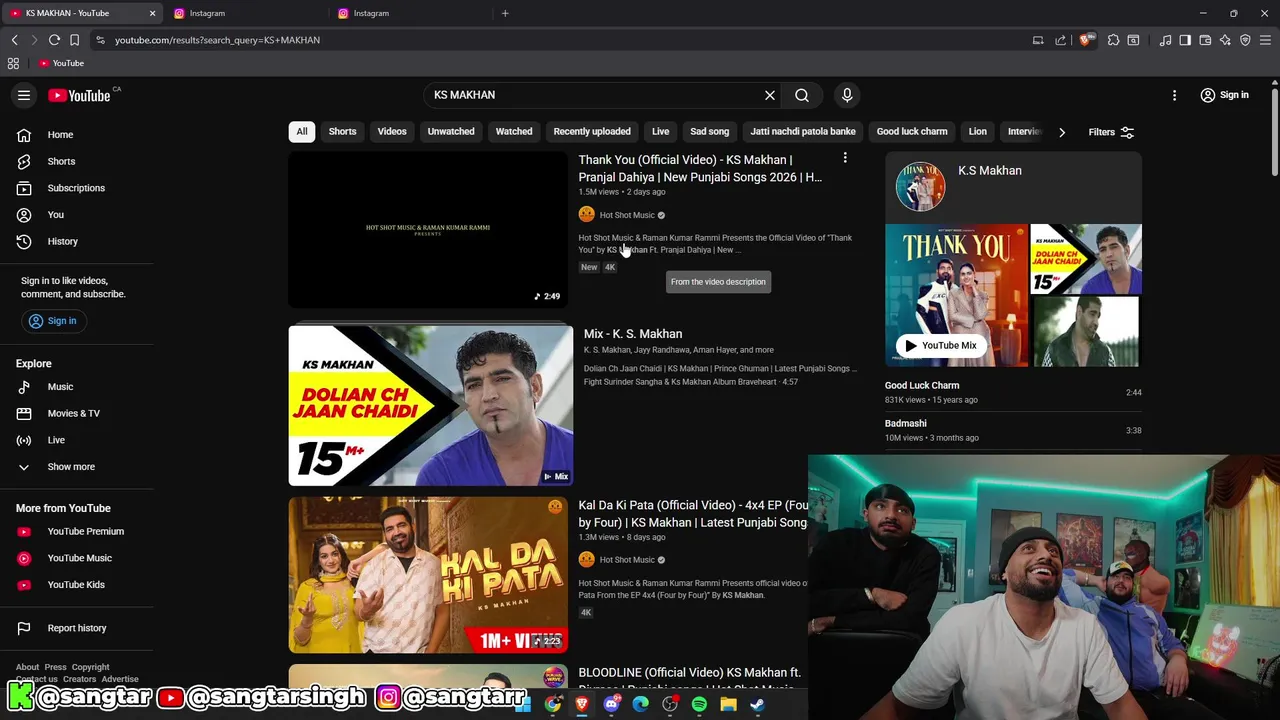The height and width of the screenshot is (720, 1280).
Task: Select the Sad song chip
Action: (710, 131)
